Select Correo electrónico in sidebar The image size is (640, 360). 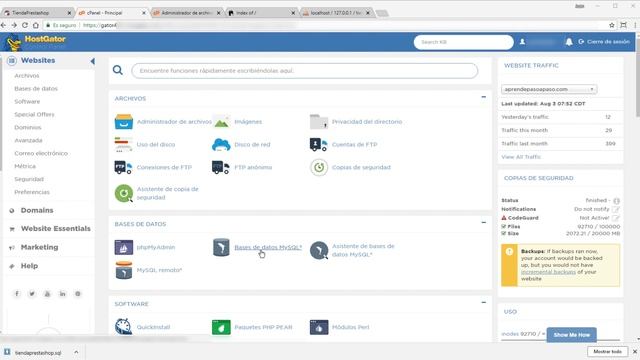click(x=41, y=153)
